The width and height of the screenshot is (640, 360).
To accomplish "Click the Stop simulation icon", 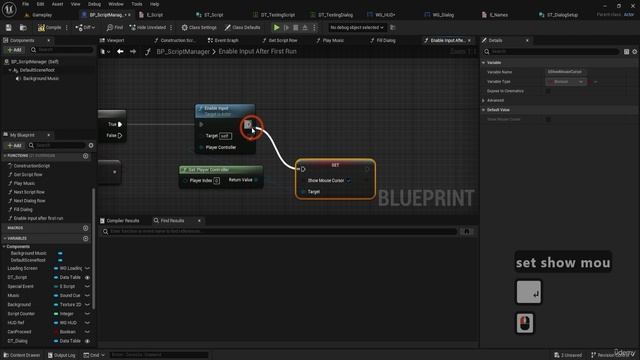I will 296,27.
